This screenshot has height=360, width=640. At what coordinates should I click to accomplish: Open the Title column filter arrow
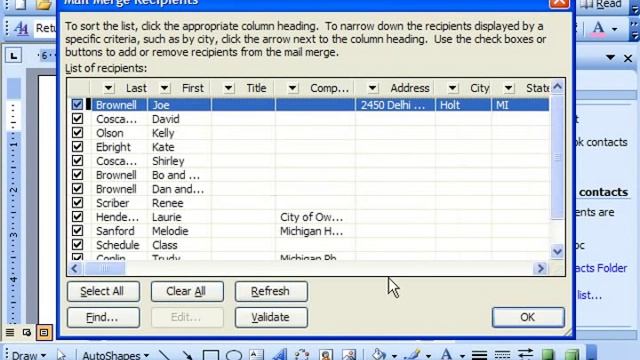pyautogui.click(x=228, y=88)
